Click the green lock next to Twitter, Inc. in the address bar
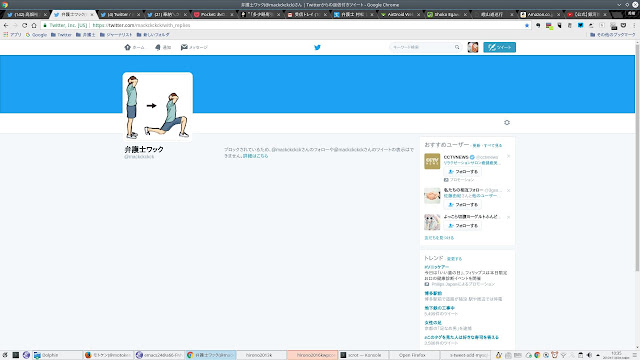640x360 pixels. (x=45, y=25)
